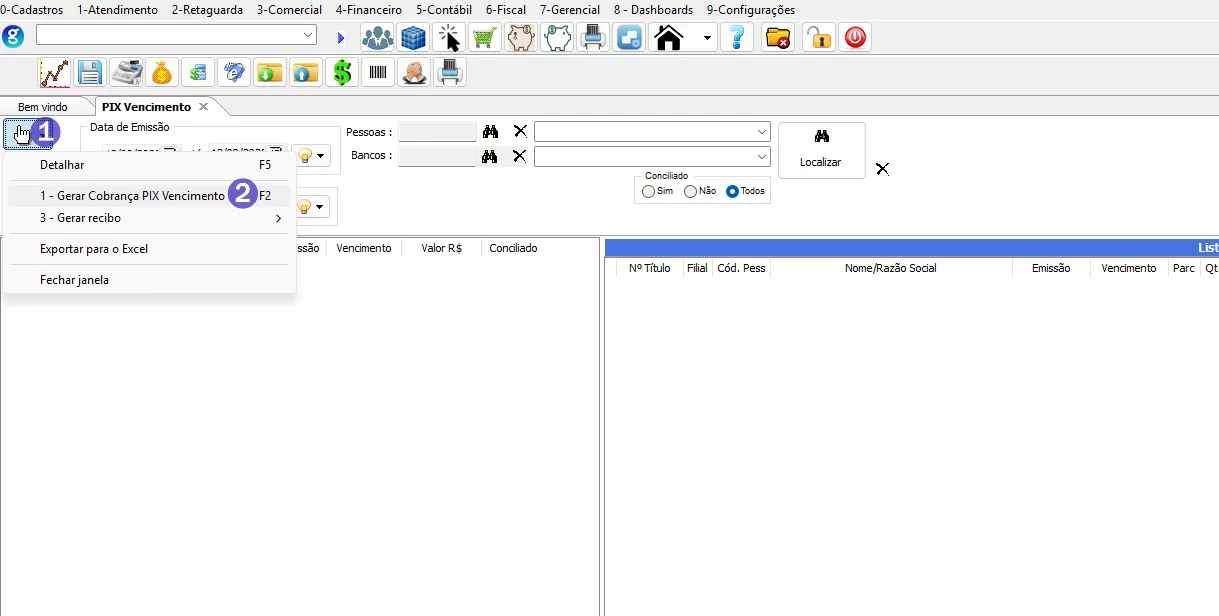Select the Não radio under Conciliado
1219x616 pixels.
(690, 191)
